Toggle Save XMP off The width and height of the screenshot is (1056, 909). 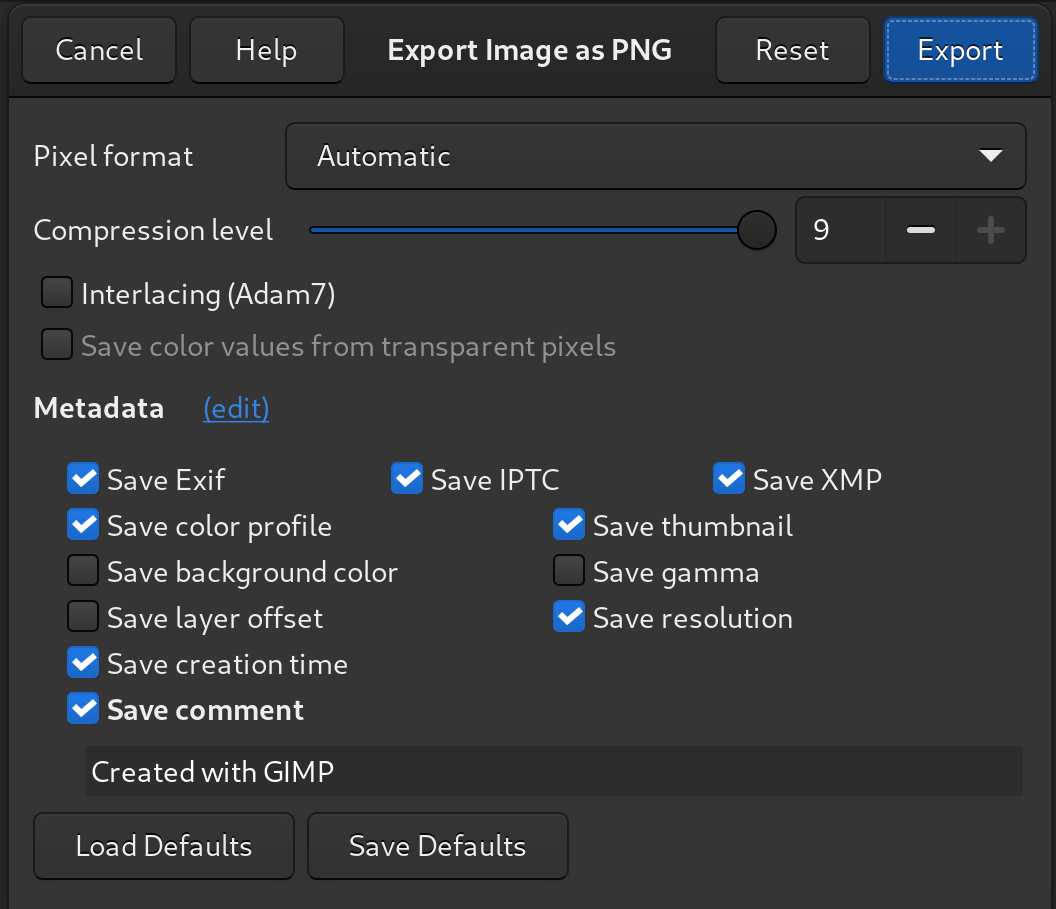(x=729, y=478)
